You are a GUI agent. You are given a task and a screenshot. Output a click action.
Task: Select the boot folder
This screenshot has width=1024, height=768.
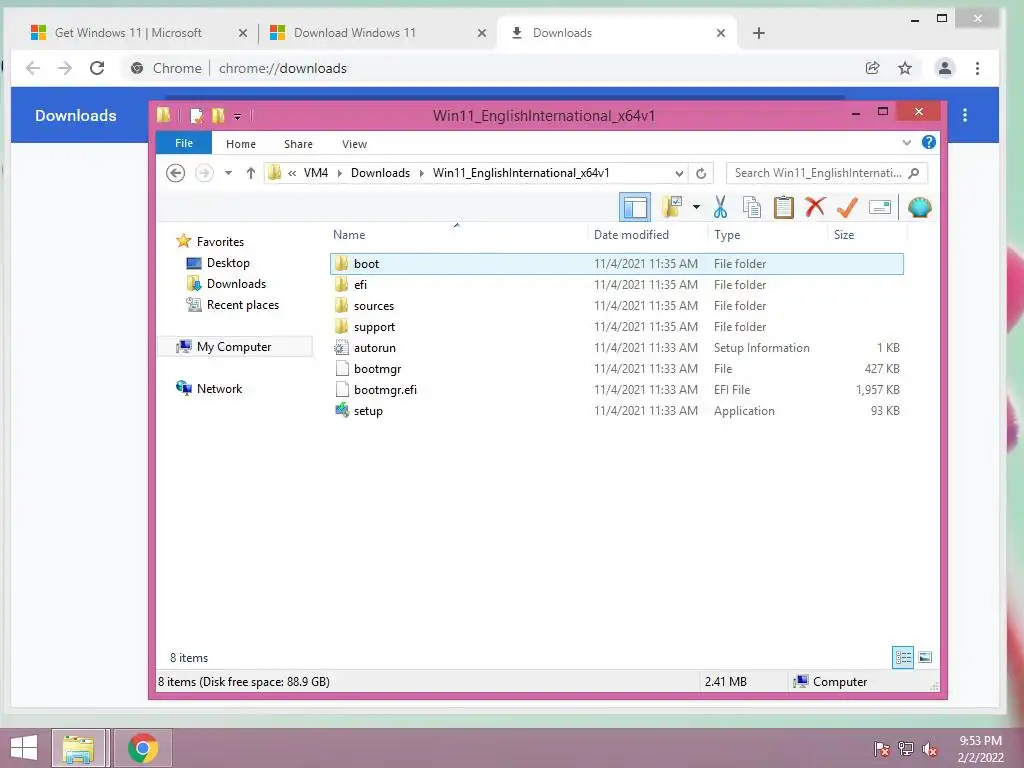pyautogui.click(x=616, y=264)
